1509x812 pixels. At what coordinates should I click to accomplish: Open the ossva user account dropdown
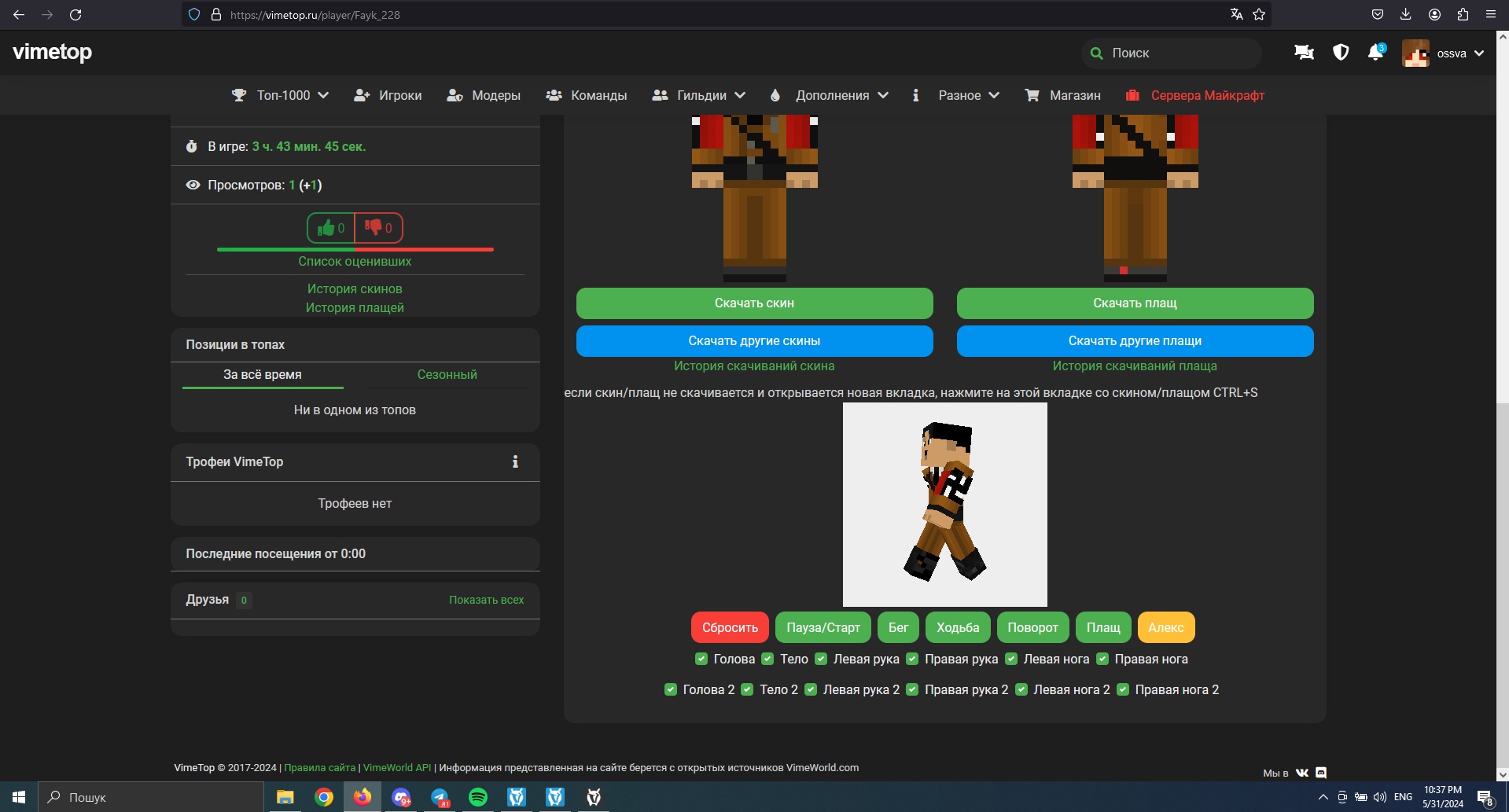(x=1444, y=53)
